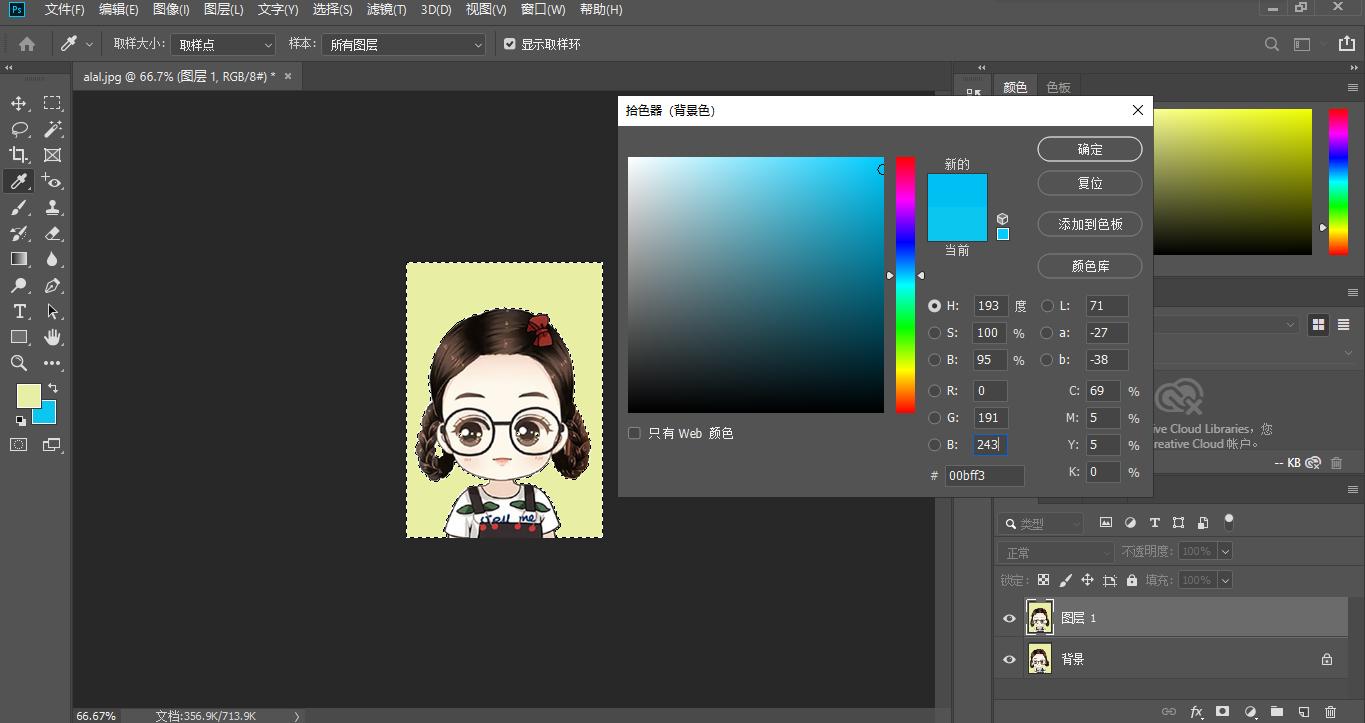Select the Magic Wand tool
The height and width of the screenshot is (723, 1365).
[52, 129]
